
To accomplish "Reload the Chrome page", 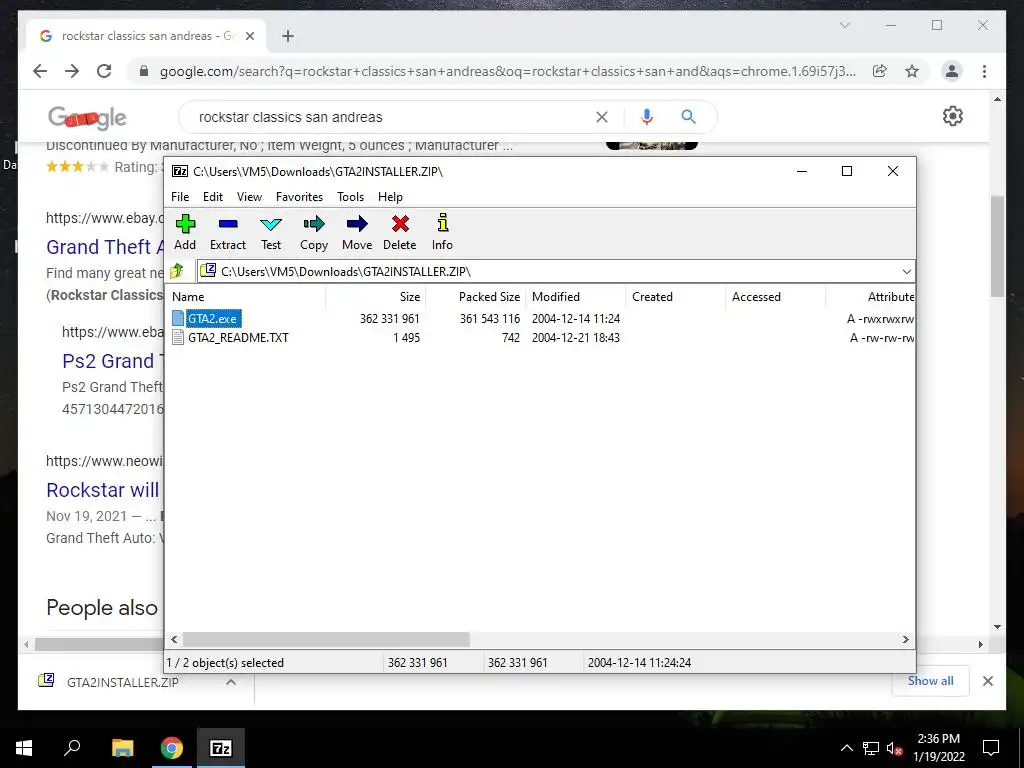I will tap(104, 71).
